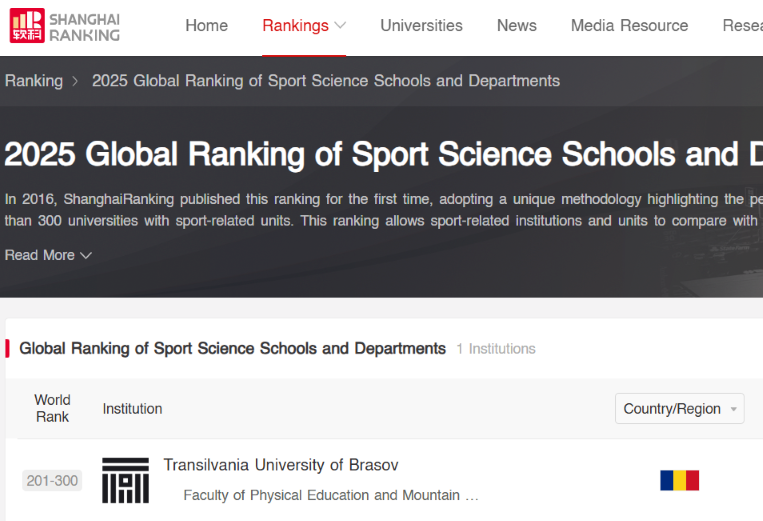Click the Transilvania University crest logo
Image resolution: width=763 pixels, height=521 pixels.
coord(126,480)
